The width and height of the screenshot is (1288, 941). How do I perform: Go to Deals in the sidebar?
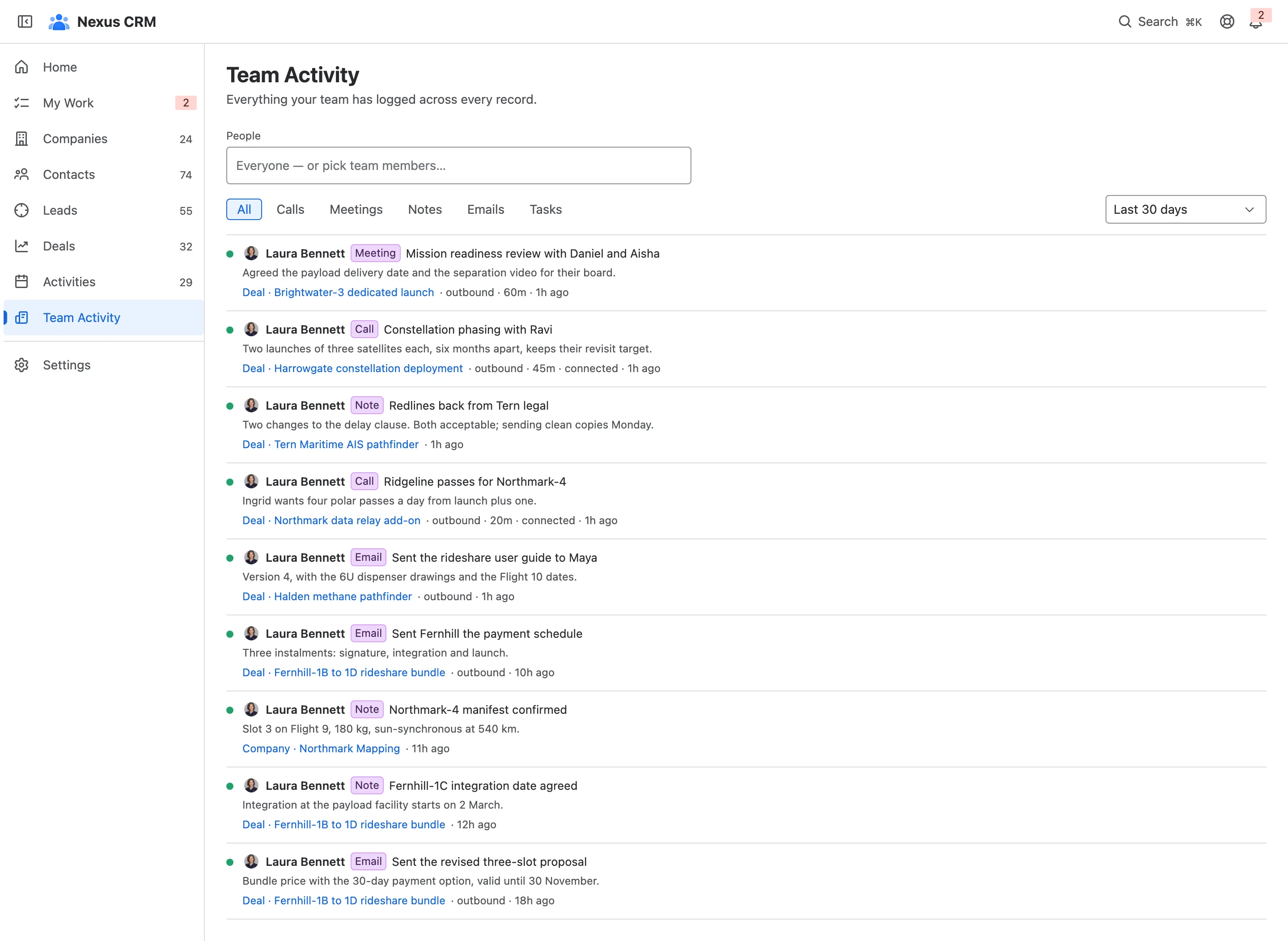(x=103, y=246)
